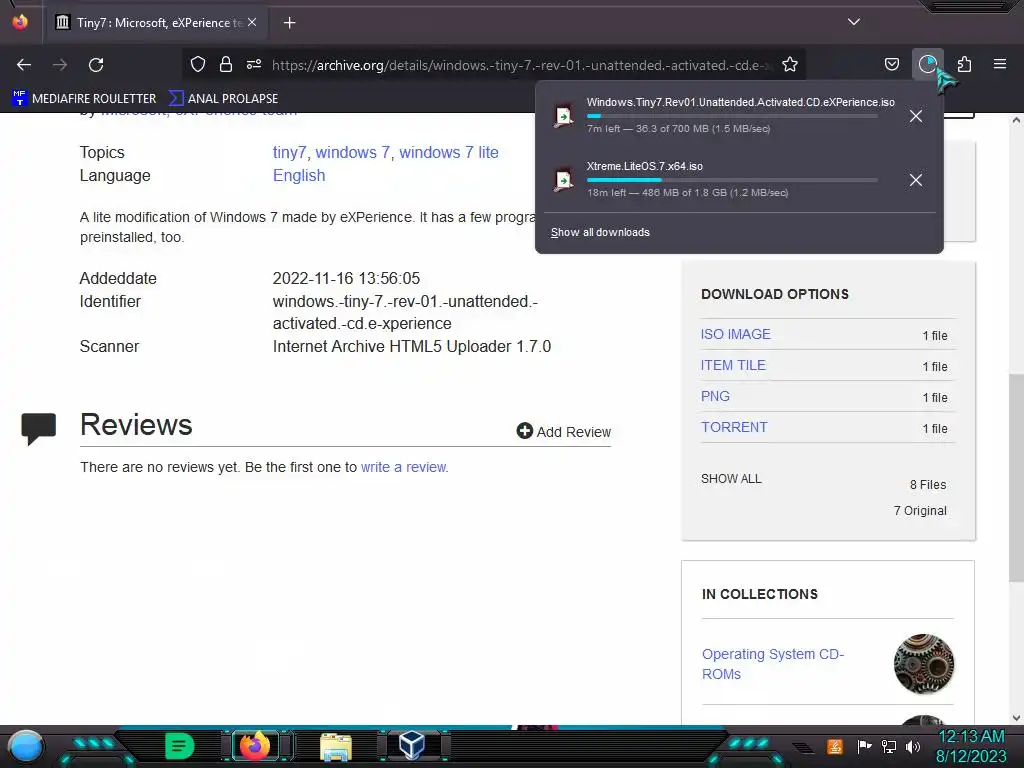Download the ISO IMAGE option
Screen dimensions: 1024x768
tap(735, 334)
